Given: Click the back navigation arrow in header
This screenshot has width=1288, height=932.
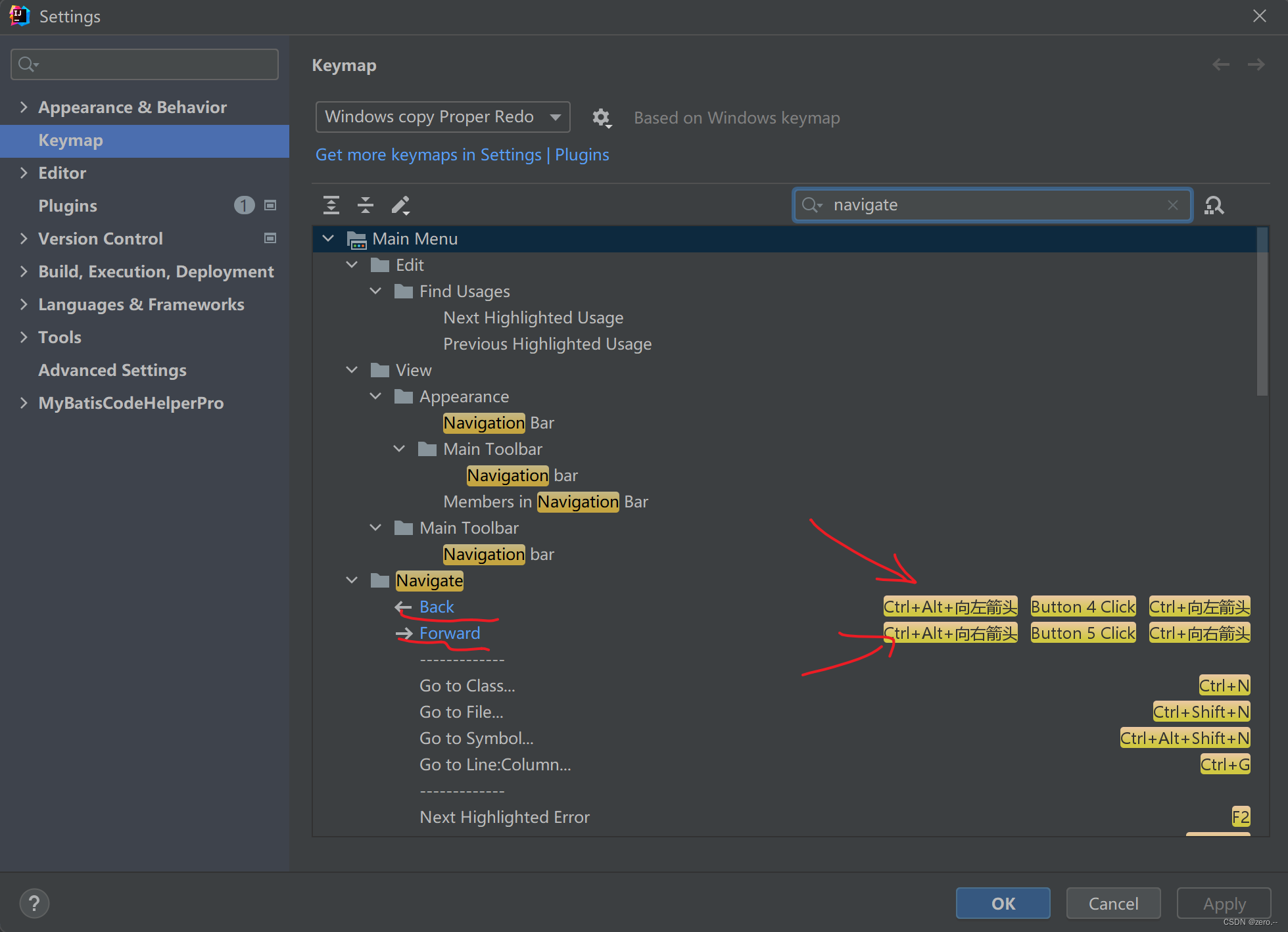Looking at the screenshot, I should [1221, 64].
